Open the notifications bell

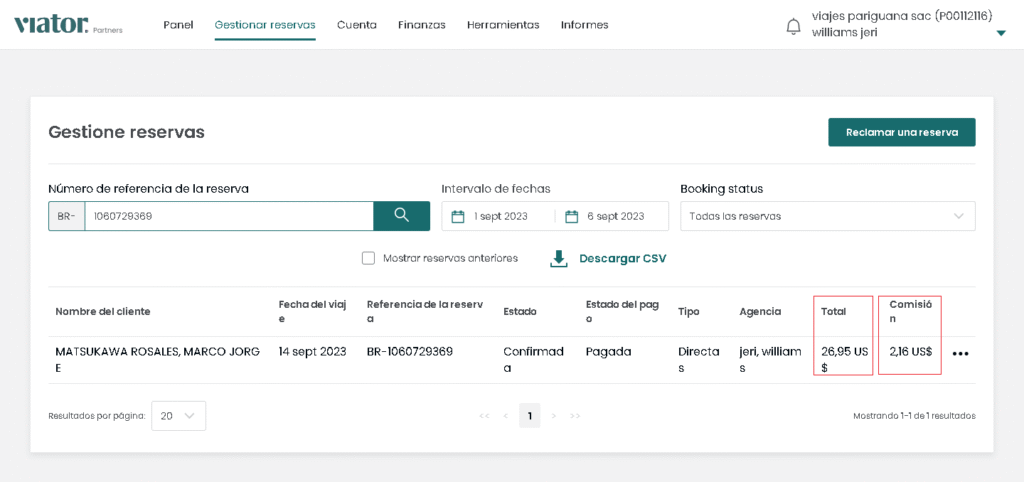[x=793, y=26]
